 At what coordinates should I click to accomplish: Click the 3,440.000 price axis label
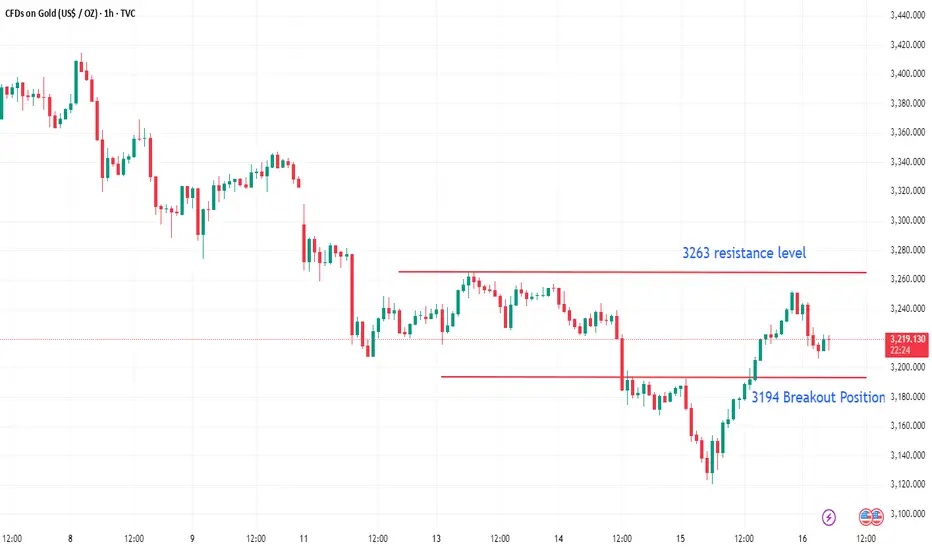[x=908, y=15]
